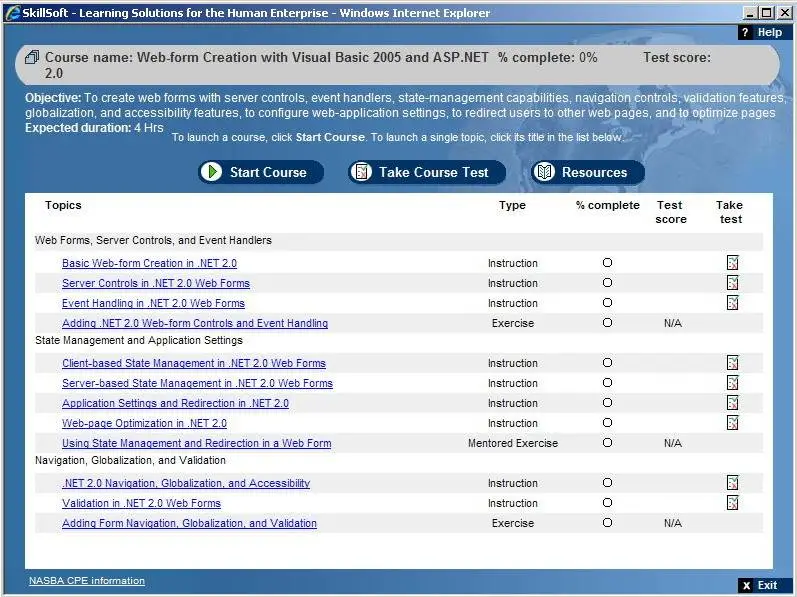Maximize the Internet Explorer window
Screen dimensions: 797x597
point(767,13)
